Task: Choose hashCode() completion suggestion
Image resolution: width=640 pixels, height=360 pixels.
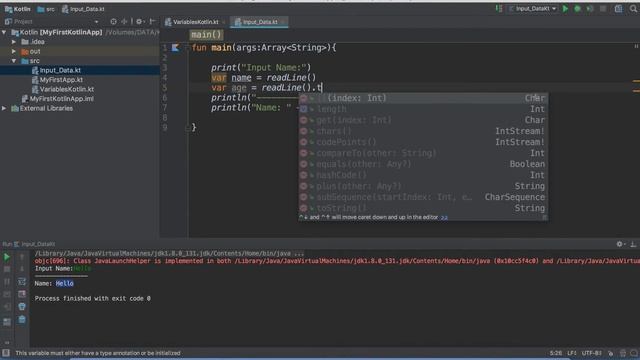Action: pos(423,175)
